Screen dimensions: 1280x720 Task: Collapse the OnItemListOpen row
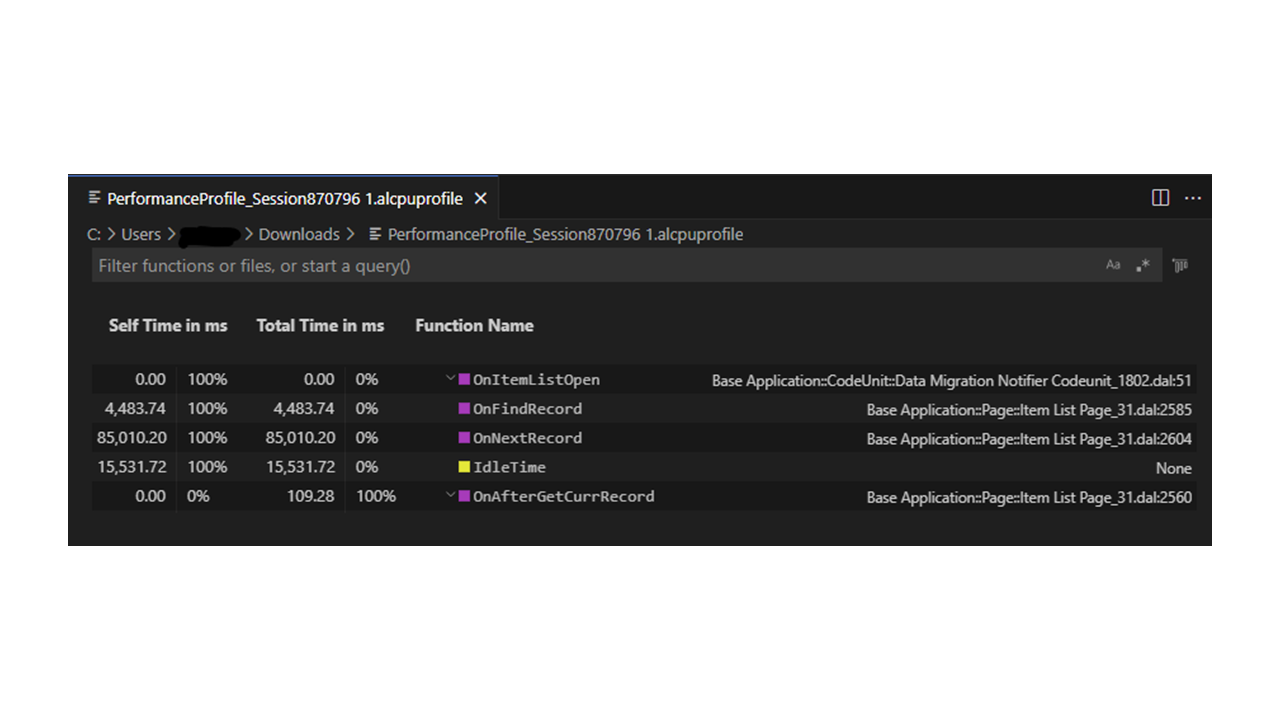coord(451,380)
